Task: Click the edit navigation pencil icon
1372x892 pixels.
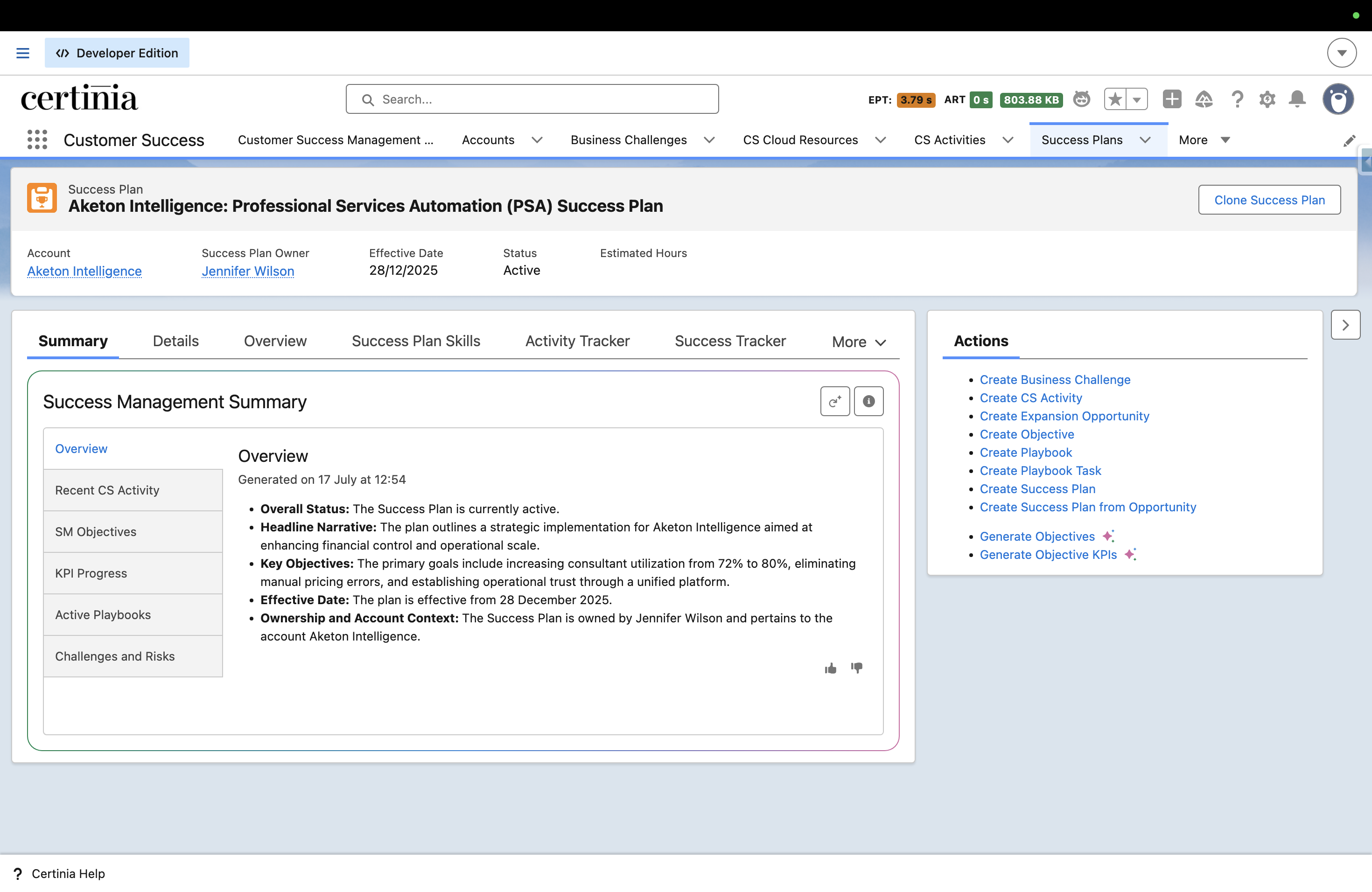Action: click(1349, 141)
